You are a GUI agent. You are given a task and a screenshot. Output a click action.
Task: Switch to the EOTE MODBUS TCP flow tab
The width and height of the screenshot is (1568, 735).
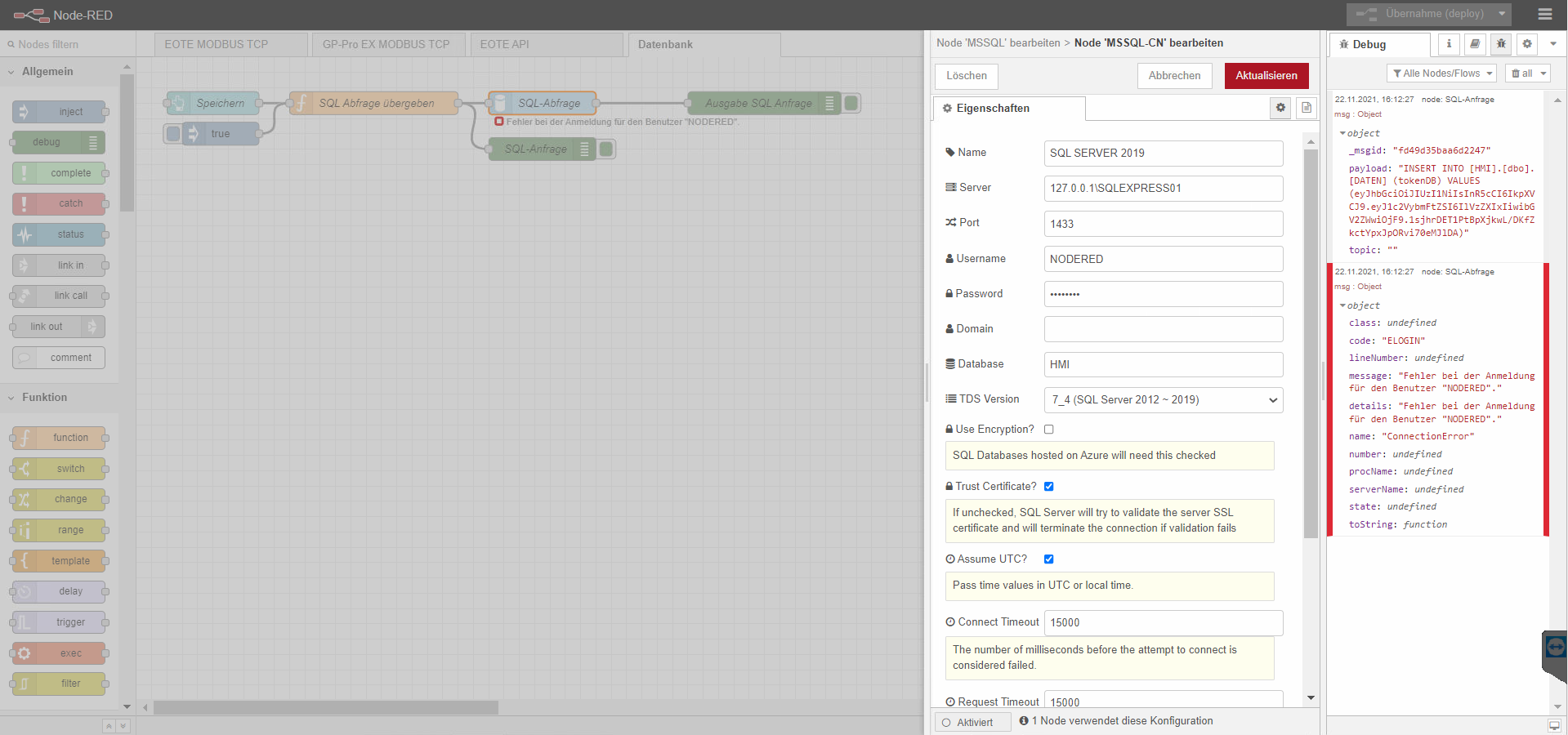point(231,44)
